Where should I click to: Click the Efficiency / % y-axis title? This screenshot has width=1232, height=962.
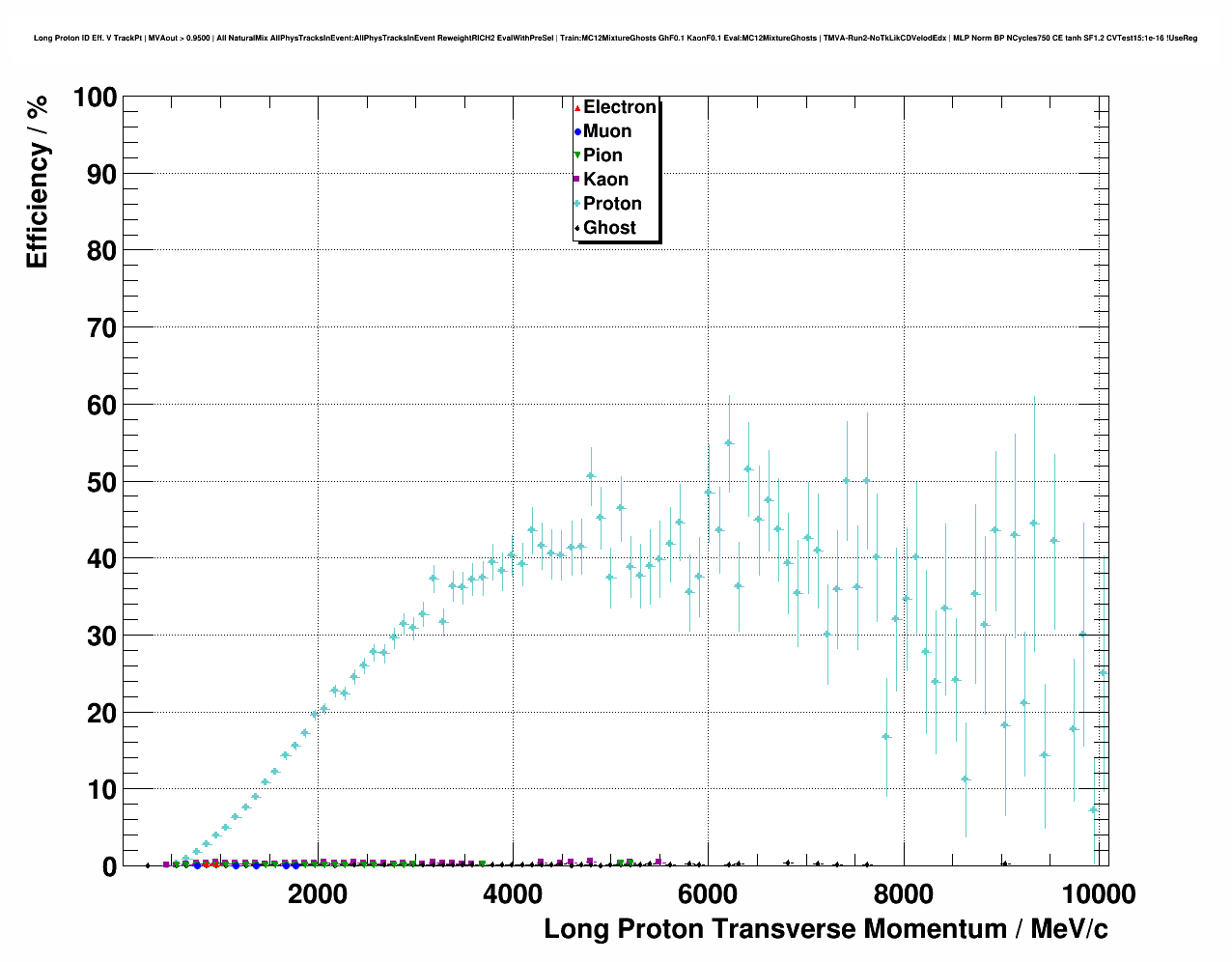point(37,182)
